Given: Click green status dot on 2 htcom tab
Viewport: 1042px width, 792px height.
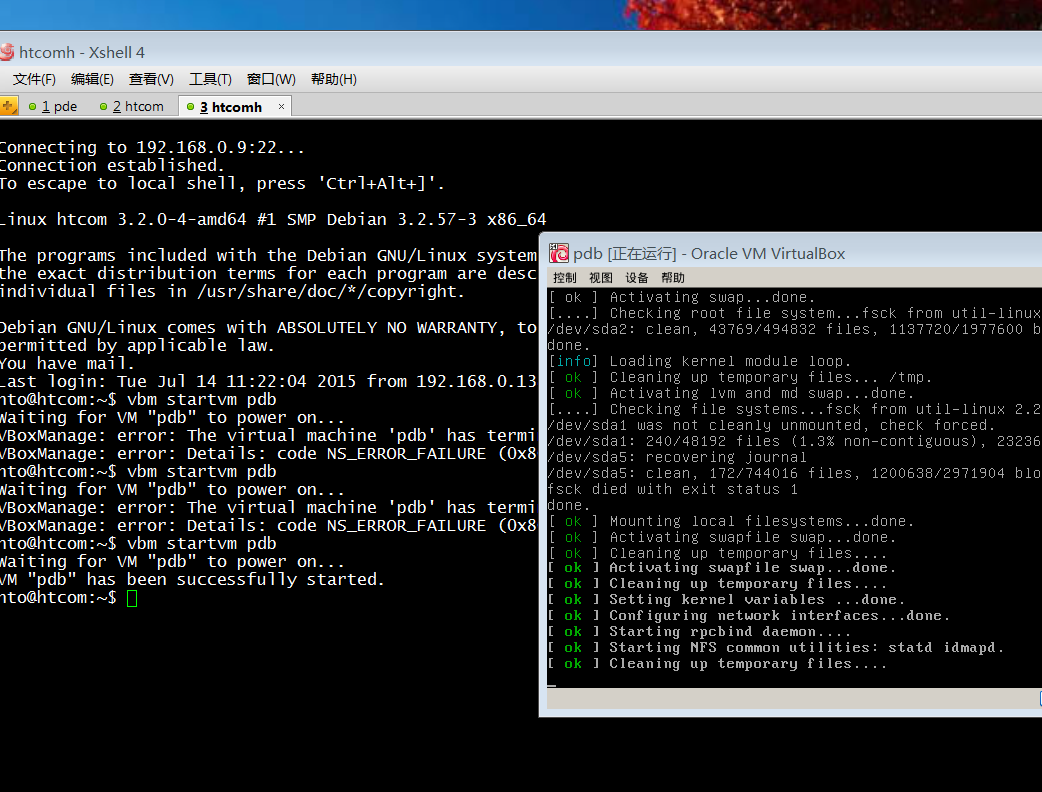Looking at the screenshot, I should pos(103,106).
